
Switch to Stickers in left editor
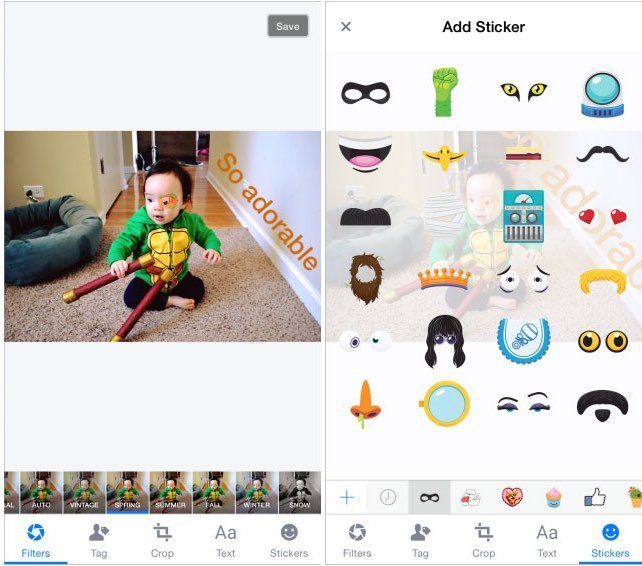pyautogui.click(x=289, y=541)
